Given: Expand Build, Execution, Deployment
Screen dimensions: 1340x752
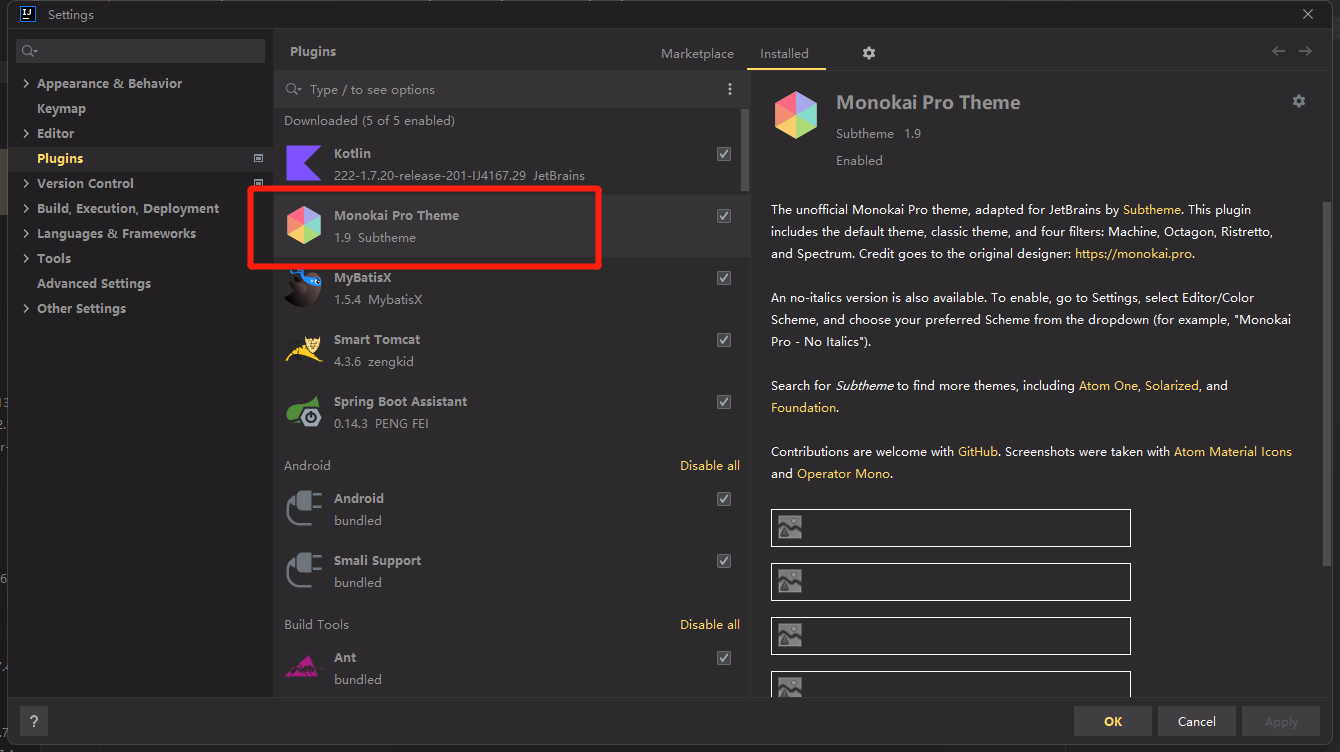Looking at the screenshot, I should point(26,208).
